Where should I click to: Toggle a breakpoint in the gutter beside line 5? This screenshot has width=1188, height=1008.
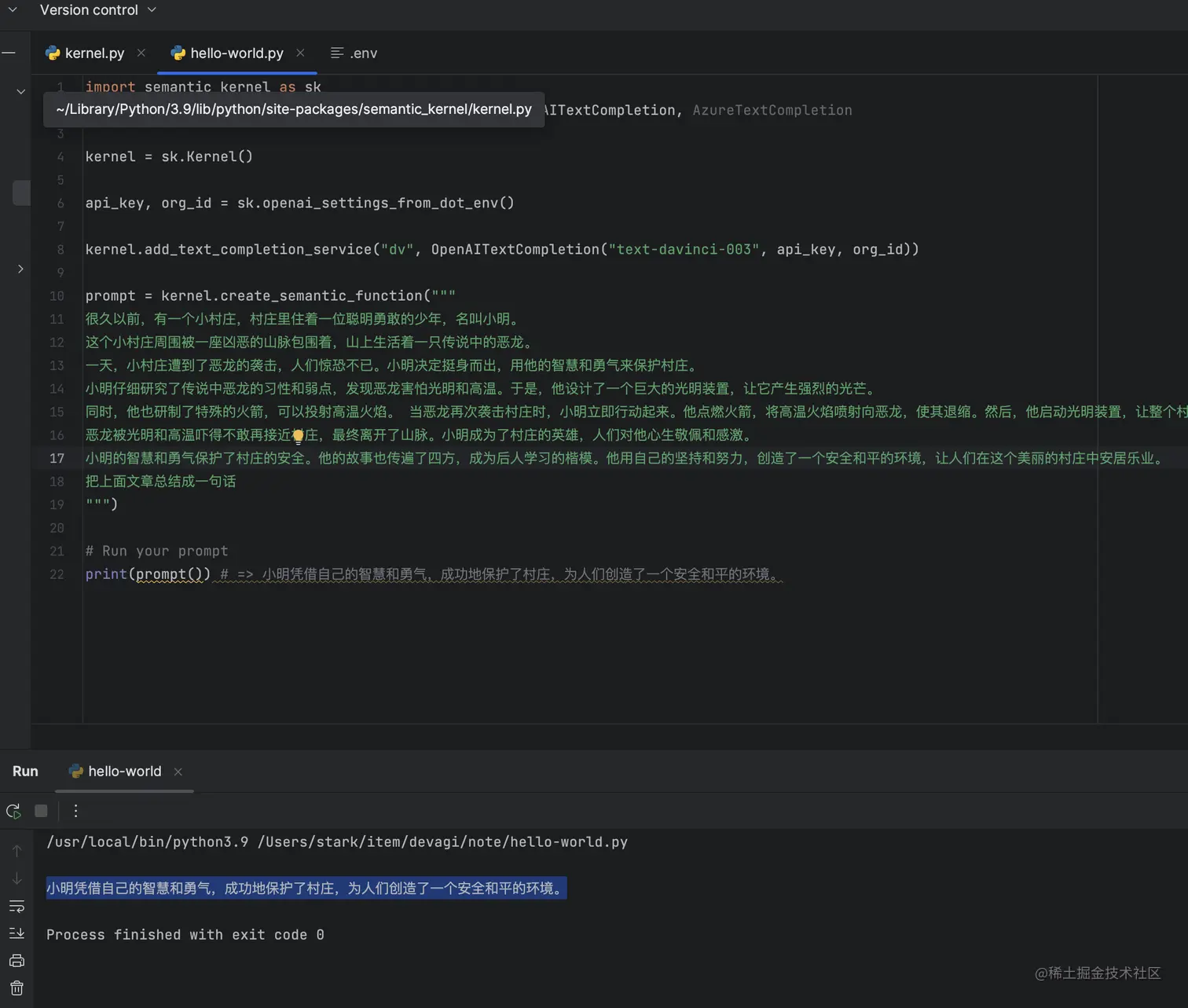pyautogui.click(x=73, y=180)
